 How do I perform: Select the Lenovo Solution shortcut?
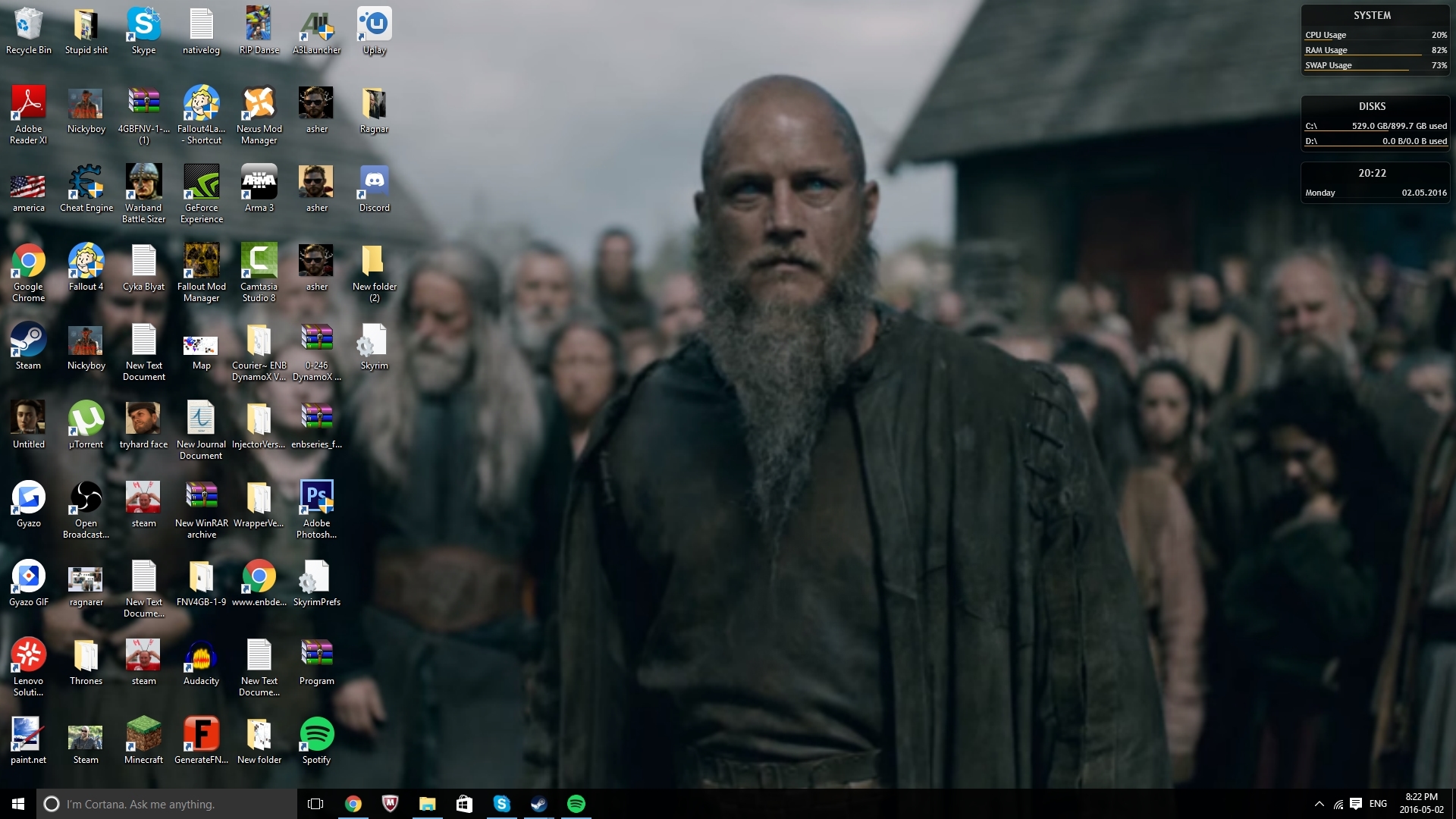(28, 667)
